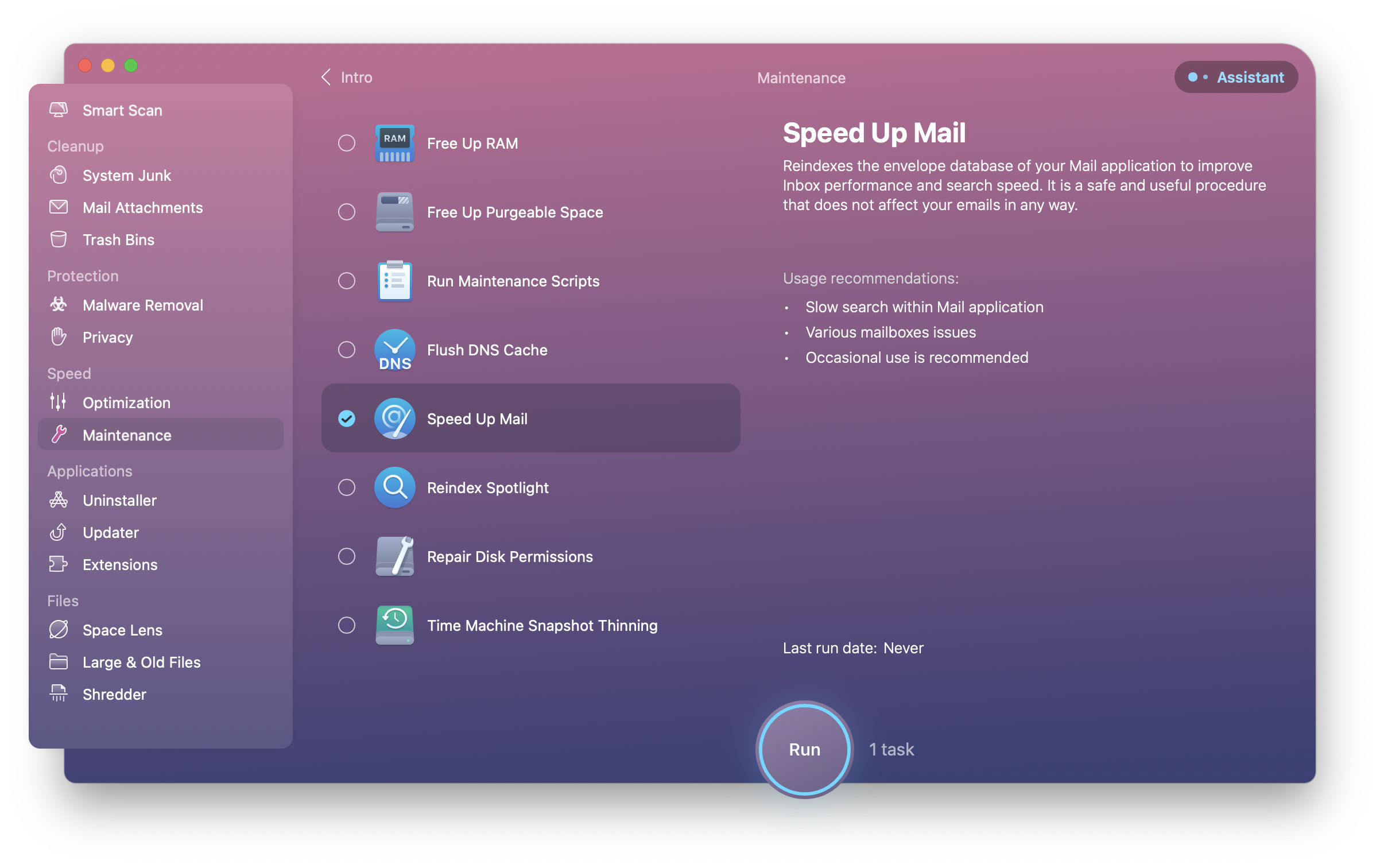Click the Optimization sliders icon
Screen dimensions: 1380x868
(59, 402)
